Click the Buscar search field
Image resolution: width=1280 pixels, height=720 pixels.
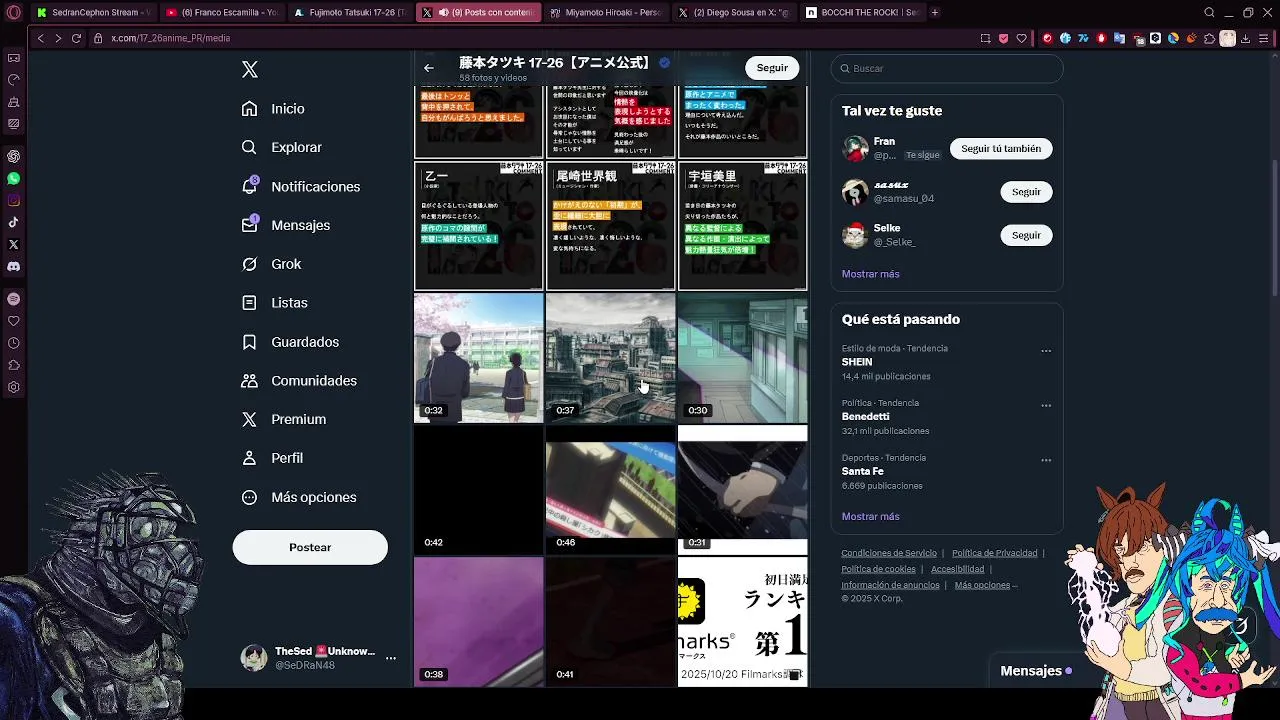[x=946, y=68]
